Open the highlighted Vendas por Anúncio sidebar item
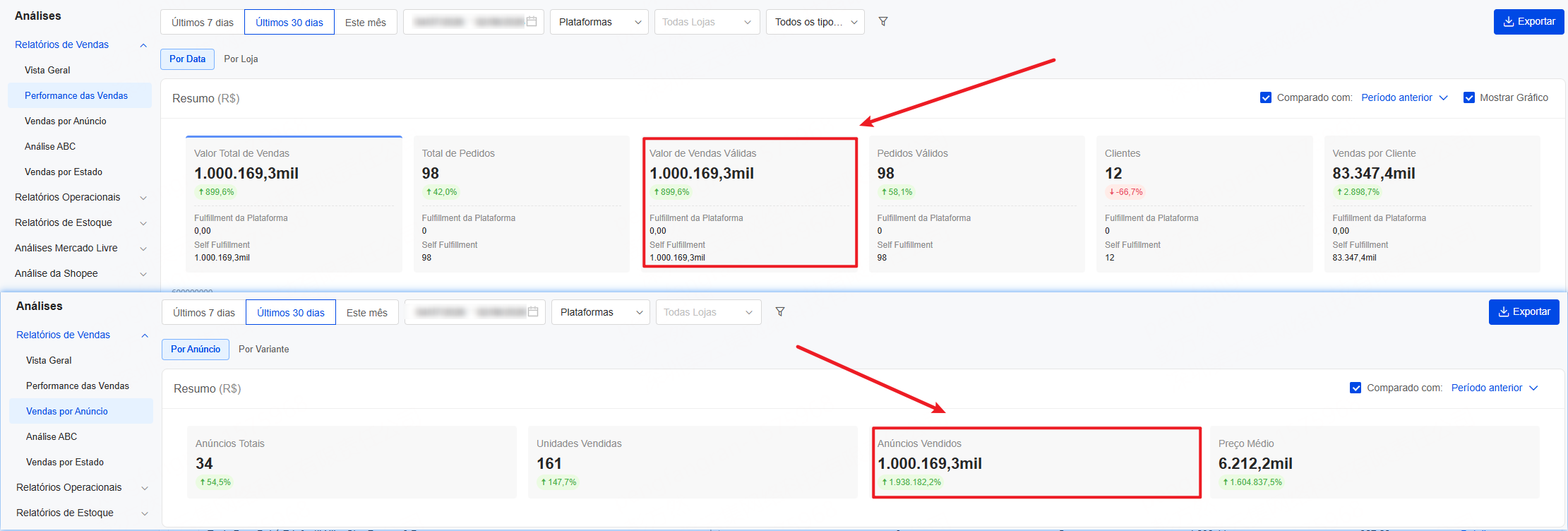This screenshot has height=531, width=1568. click(x=81, y=411)
